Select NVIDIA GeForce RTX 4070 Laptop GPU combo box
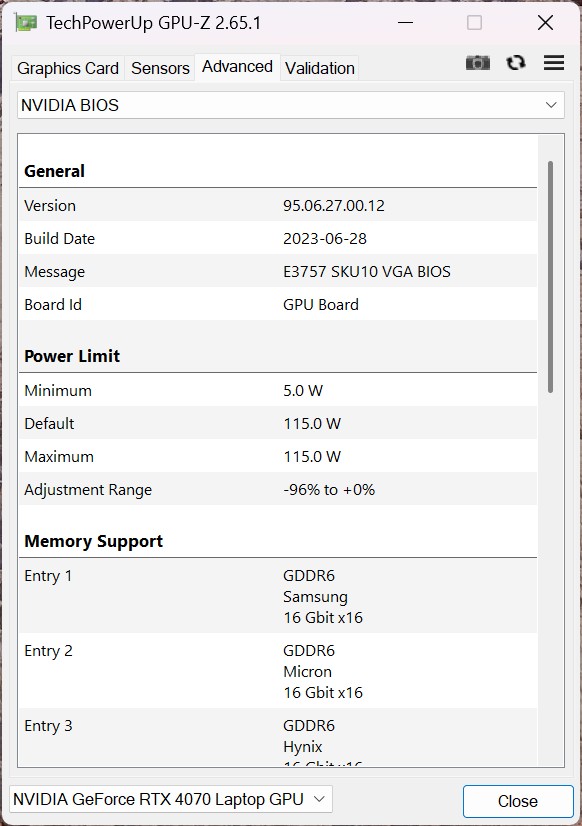The height and width of the screenshot is (826, 582). 171,799
